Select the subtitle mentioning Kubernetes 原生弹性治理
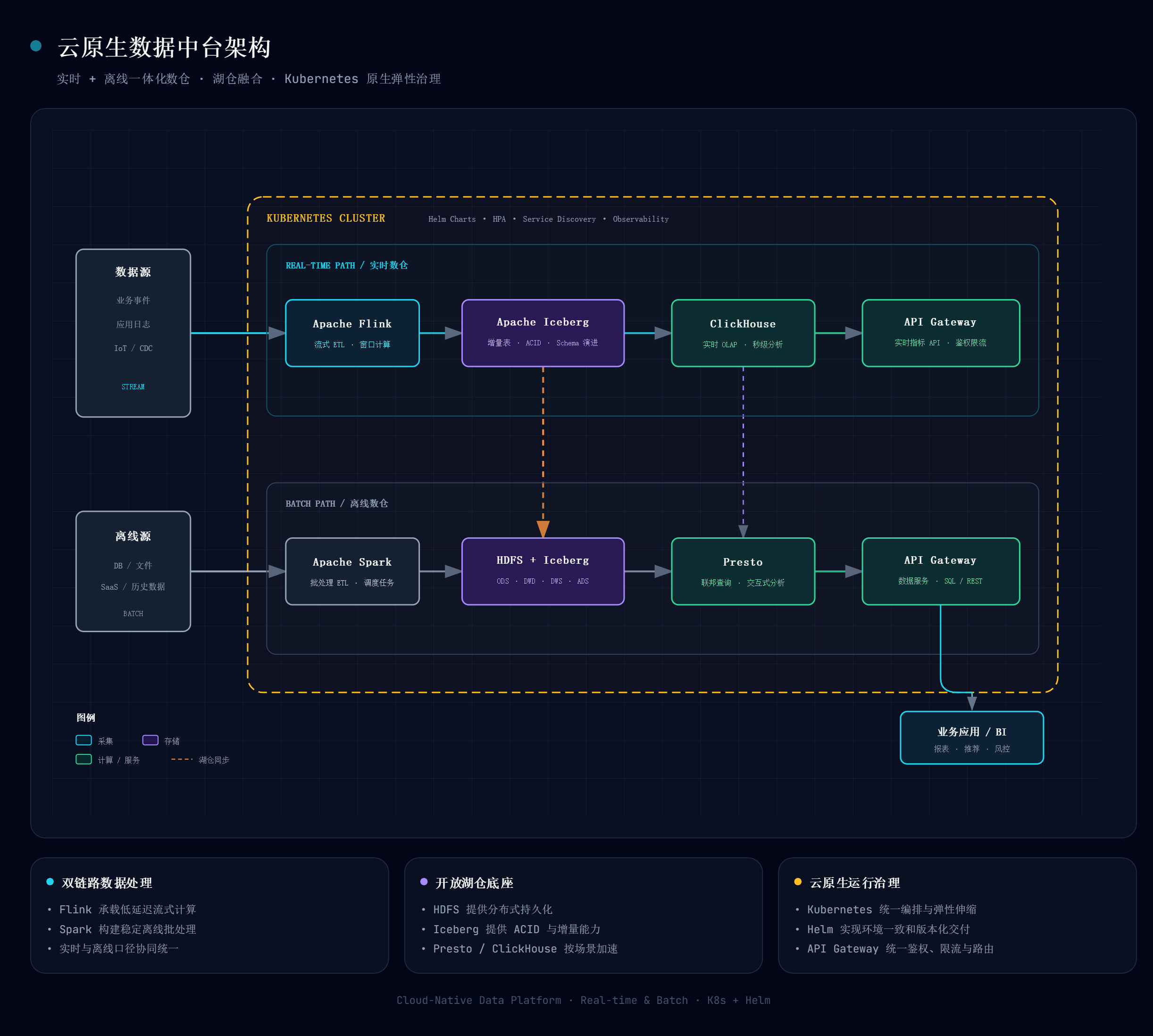Screen dimensions: 1153x1036 (249, 79)
